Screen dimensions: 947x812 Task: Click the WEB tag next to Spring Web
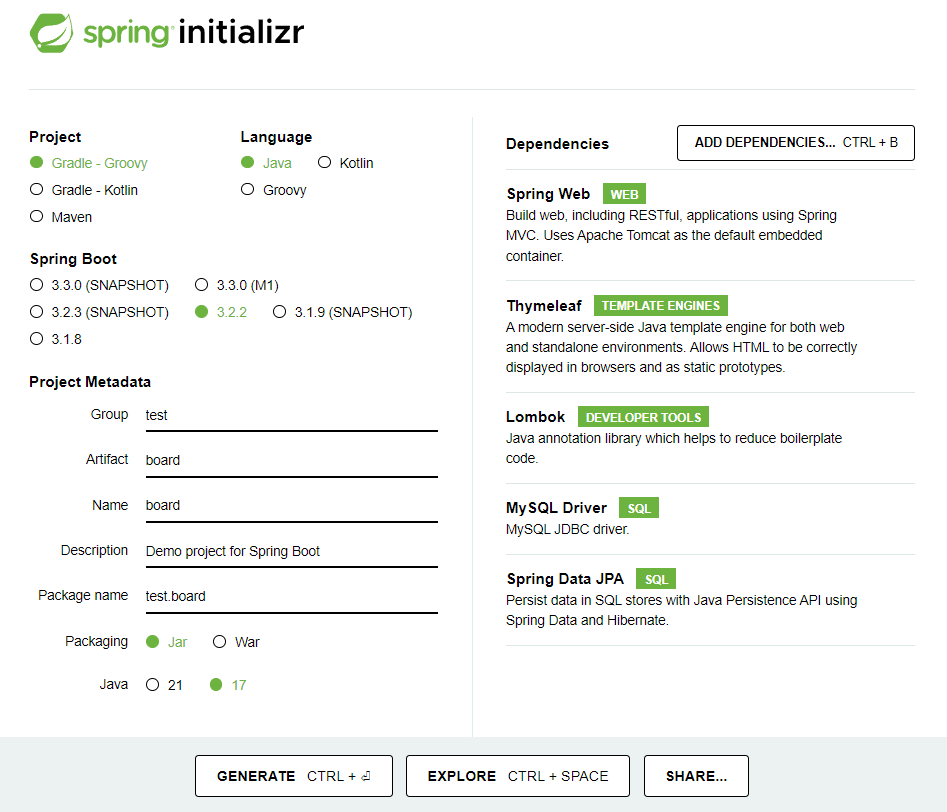point(624,194)
